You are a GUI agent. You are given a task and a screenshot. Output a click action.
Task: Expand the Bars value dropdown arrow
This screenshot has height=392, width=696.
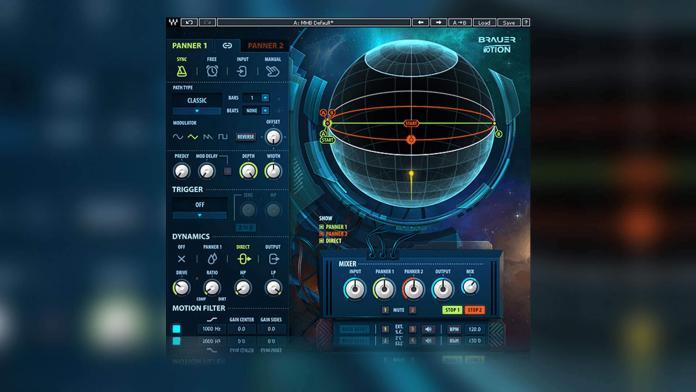coord(265,98)
